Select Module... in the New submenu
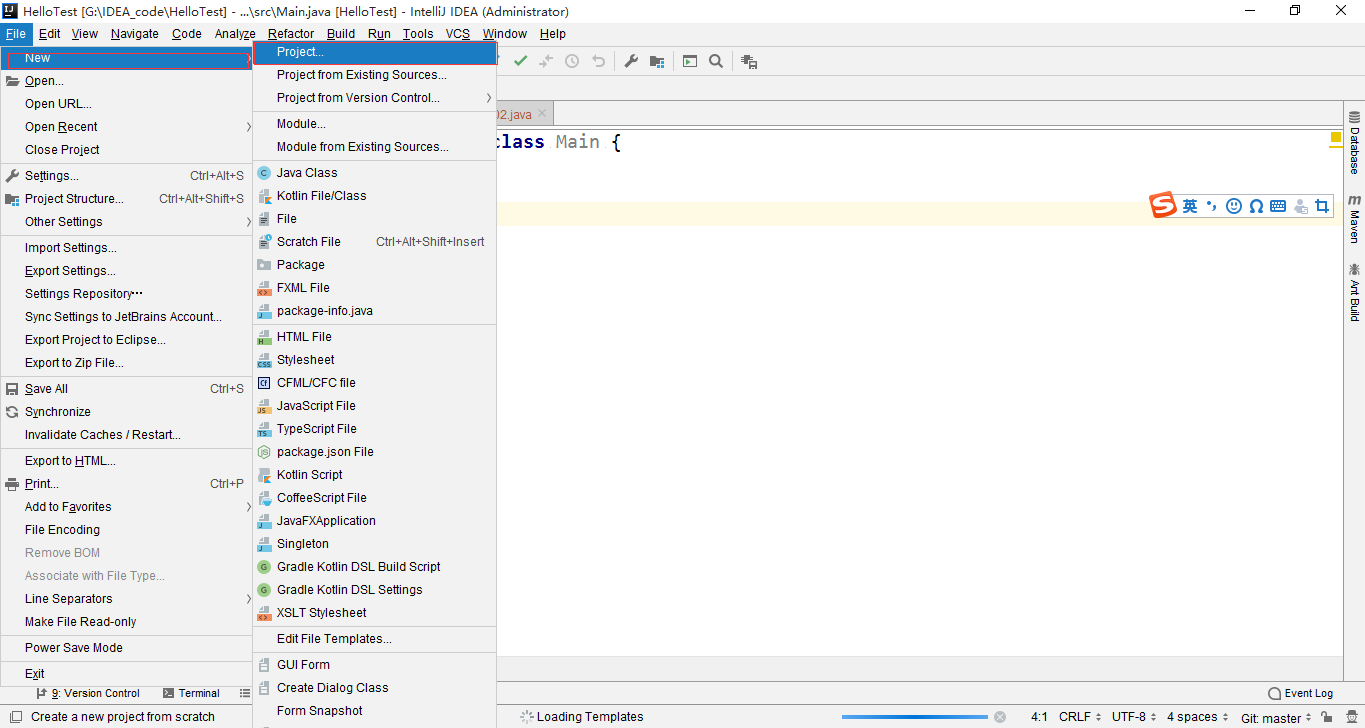Image resolution: width=1365 pixels, height=728 pixels. pos(375,124)
